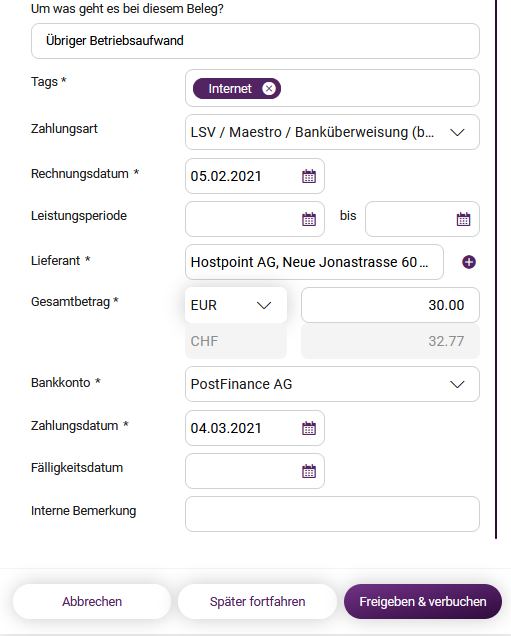Image resolution: width=511 pixels, height=636 pixels.
Task: Cancel with the Abbrechen button
Action: pyautogui.click(x=92, y=602)
